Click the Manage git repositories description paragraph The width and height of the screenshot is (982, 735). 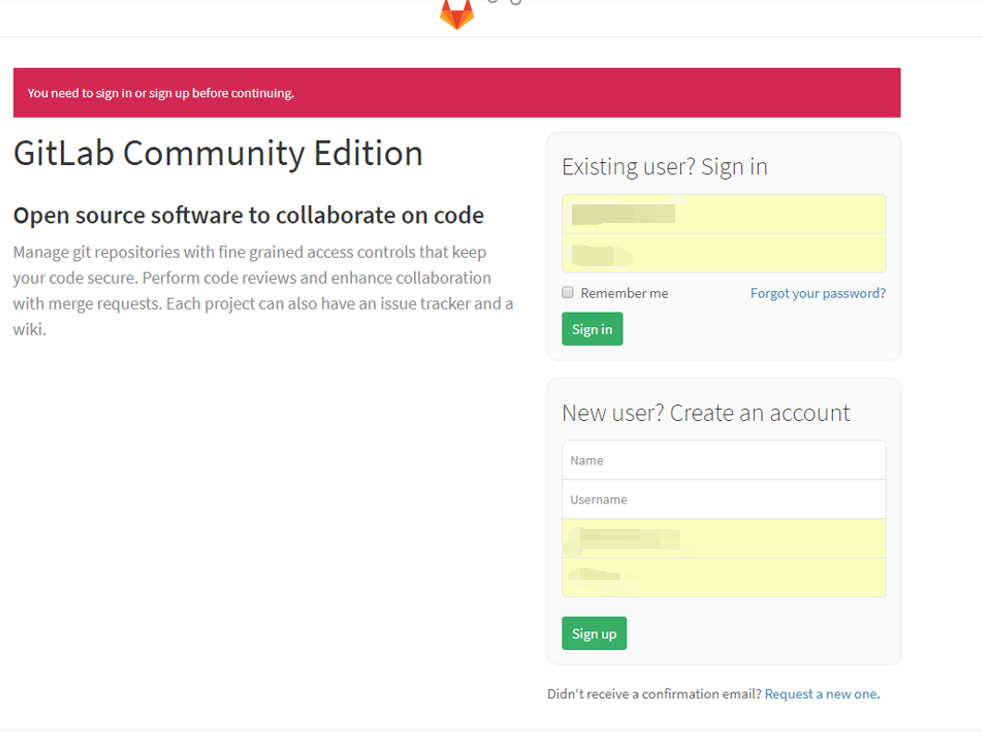[x=263, y=290]
